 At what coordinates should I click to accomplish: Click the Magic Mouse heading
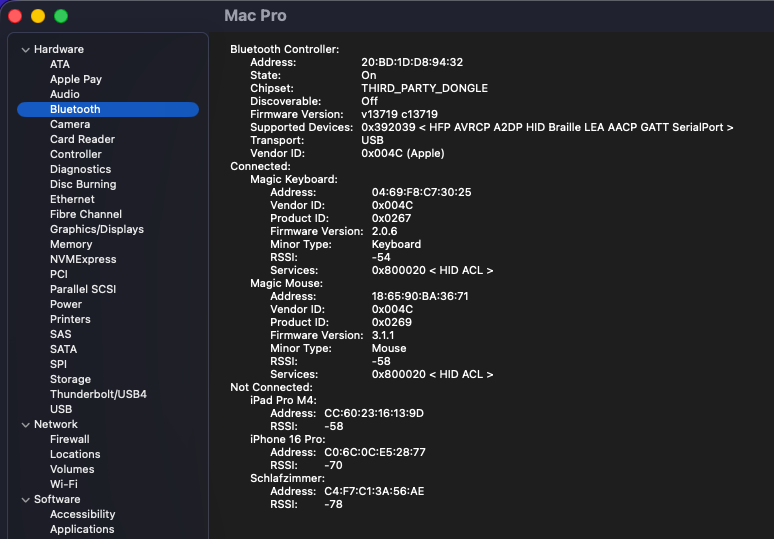286,283
